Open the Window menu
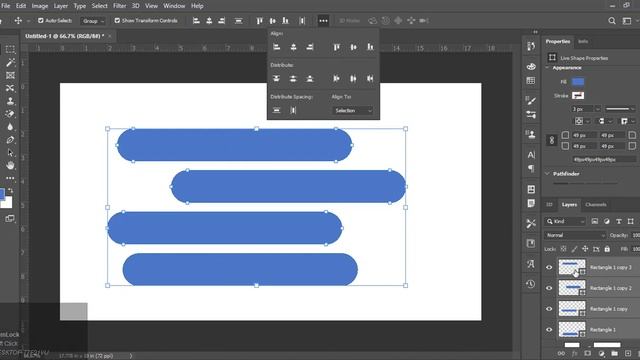This screenshot has height=360, width=640. tap(174, 6)
